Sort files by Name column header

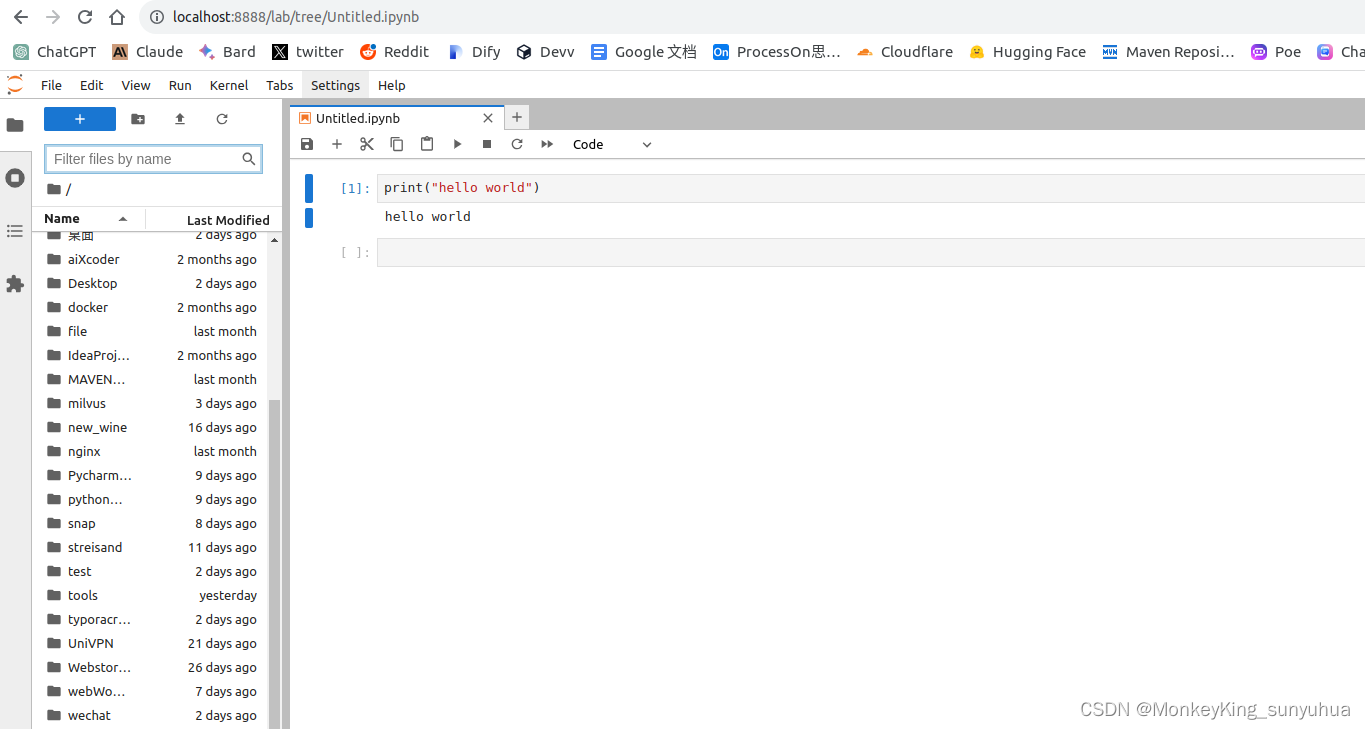tap(88, 218)
